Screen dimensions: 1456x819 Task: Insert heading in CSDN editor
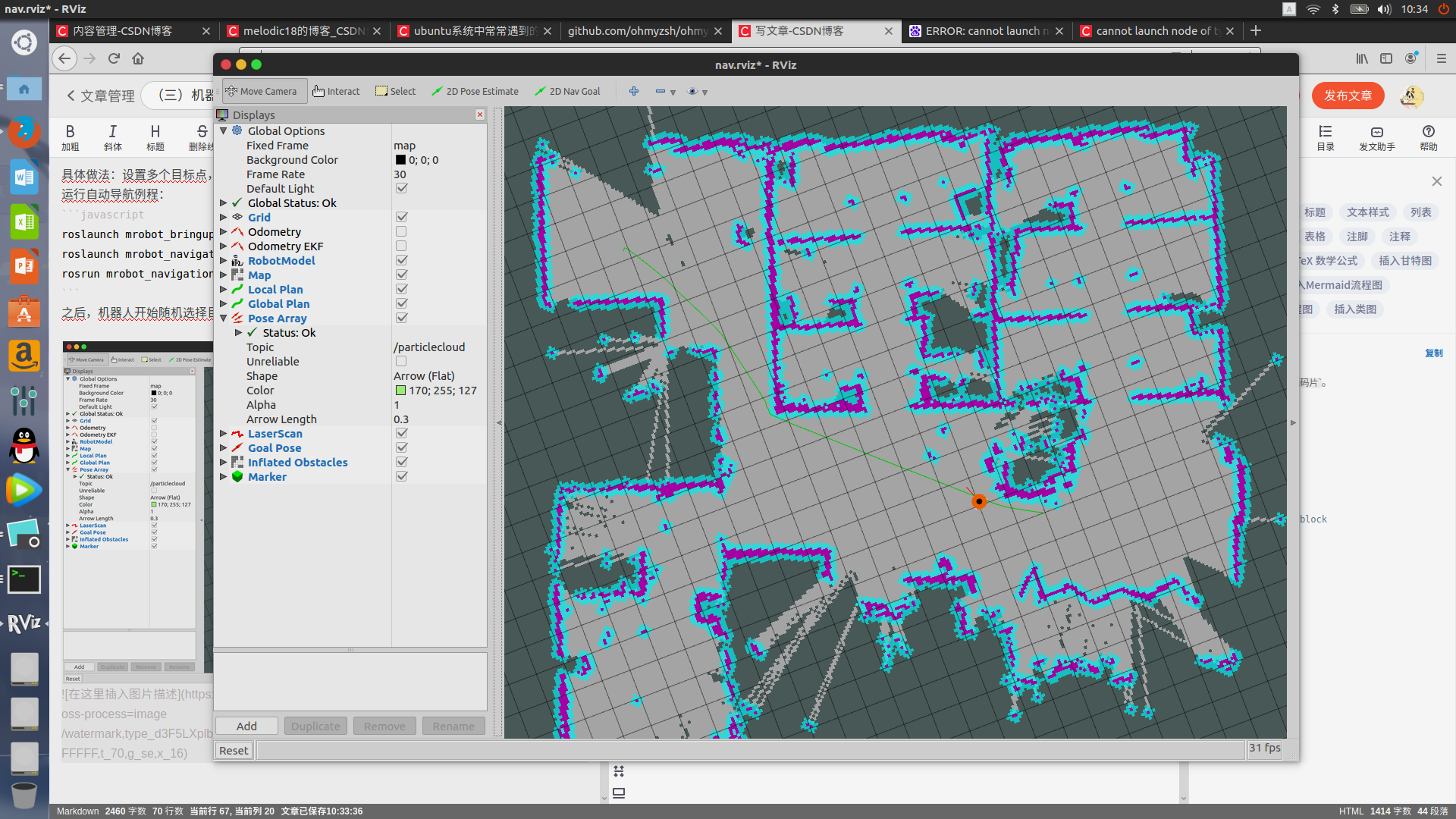point(155,137)
